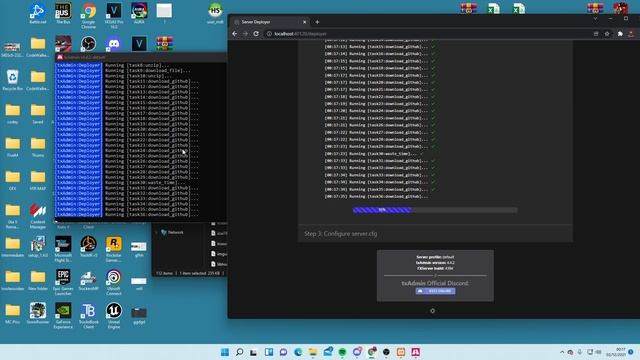This screenshot has width=640, height=360.
Task: Launch OBS Studio from the desktop
Action: tap(88, 43)
